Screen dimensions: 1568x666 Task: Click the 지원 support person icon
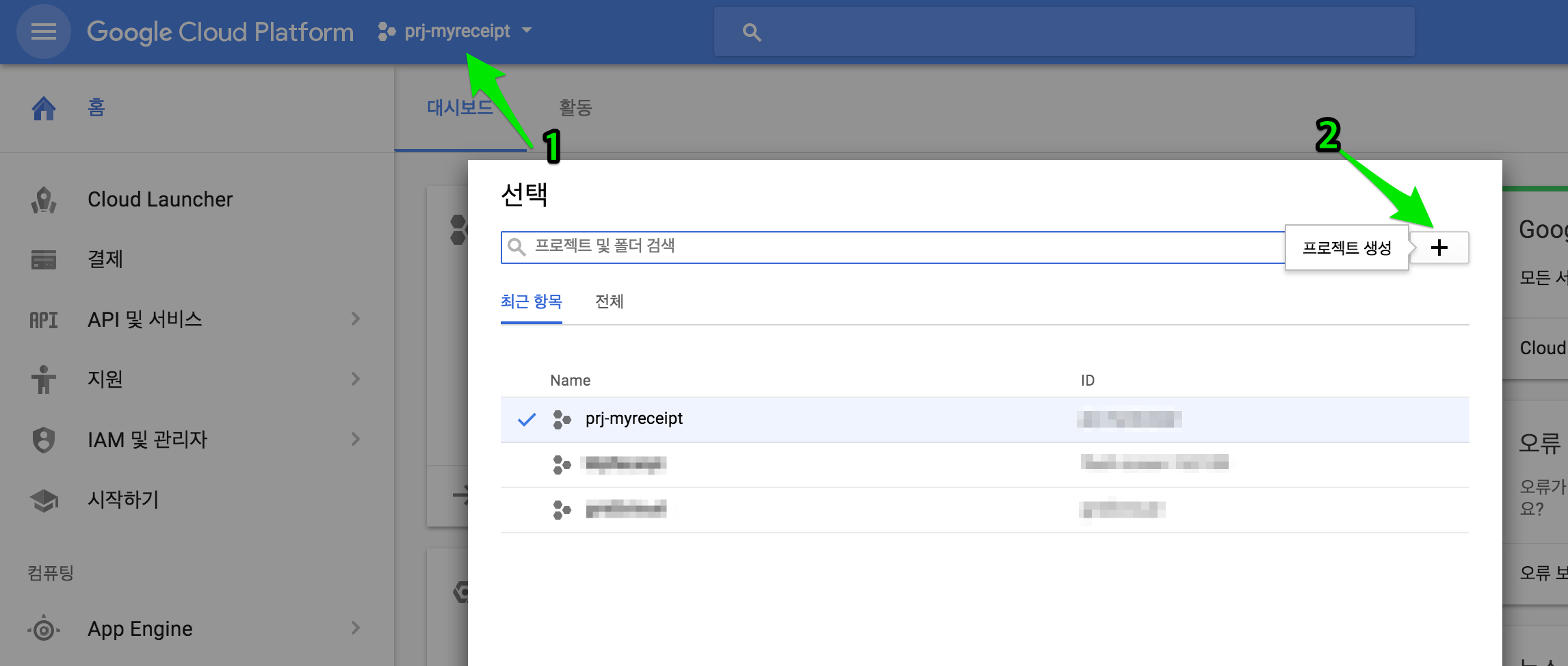tap(44, 379)
